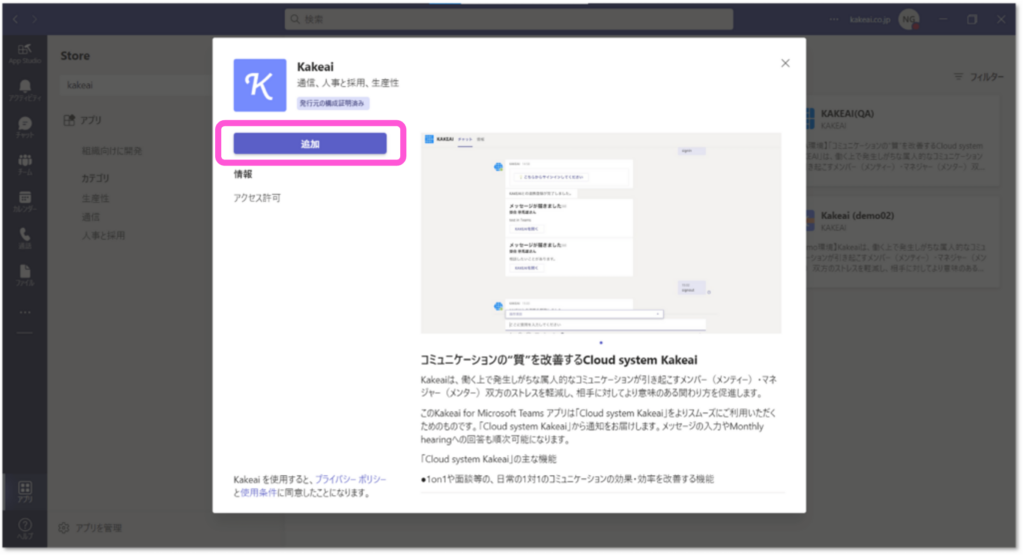Click the 追加 (Add) button
The height and width of the screenshot is (555, 1024).
coord(310,144)
